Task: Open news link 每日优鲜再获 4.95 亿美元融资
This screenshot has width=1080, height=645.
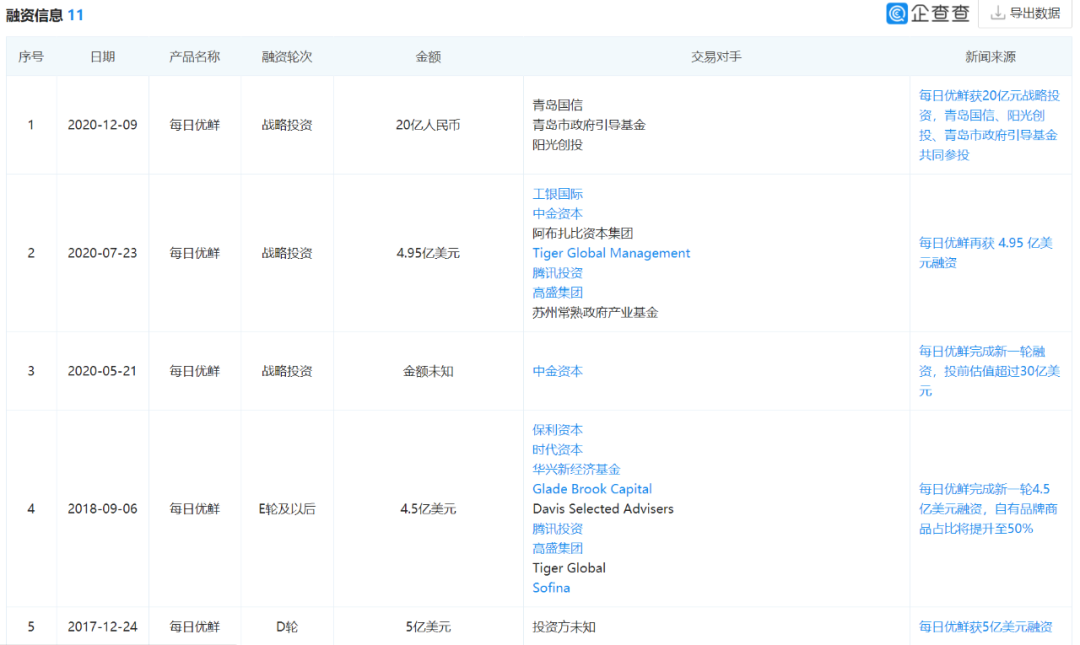Action: 986,253
